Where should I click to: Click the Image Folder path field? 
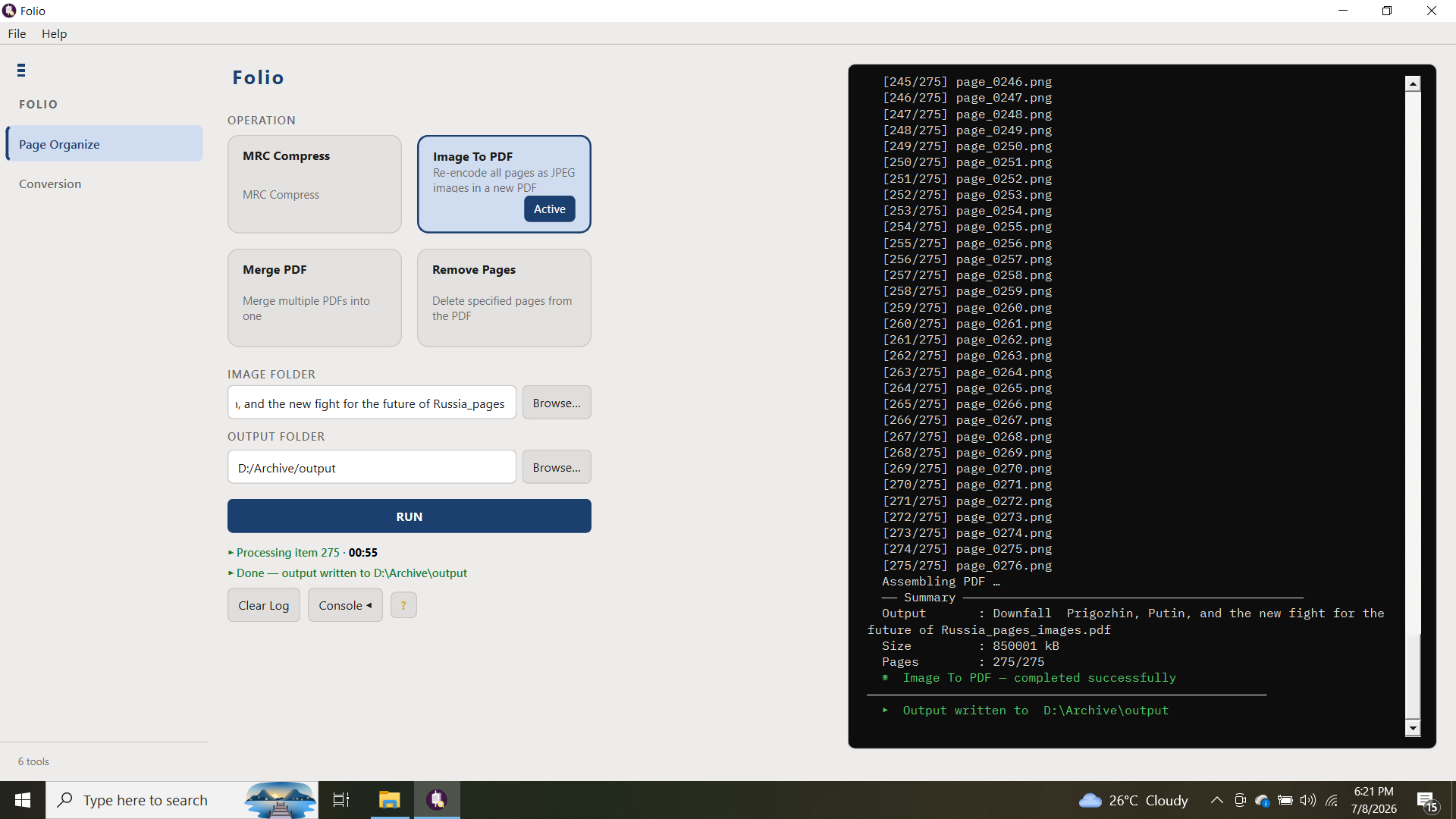click(x=372, y=403)
